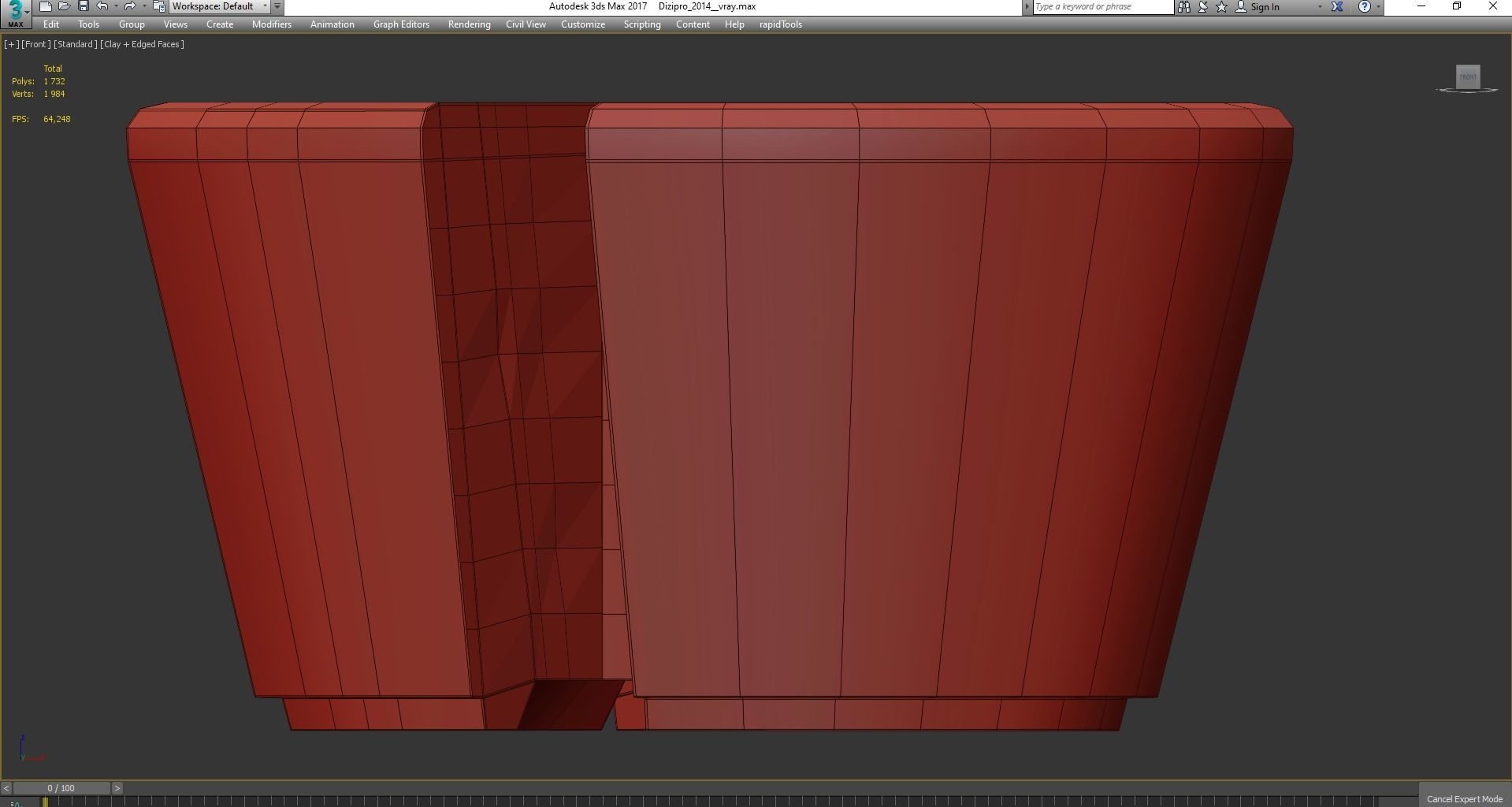Expand the InfoCenter search box arrow
The height and width of the screenshot is (807, 1512).
pos(1027,6)
